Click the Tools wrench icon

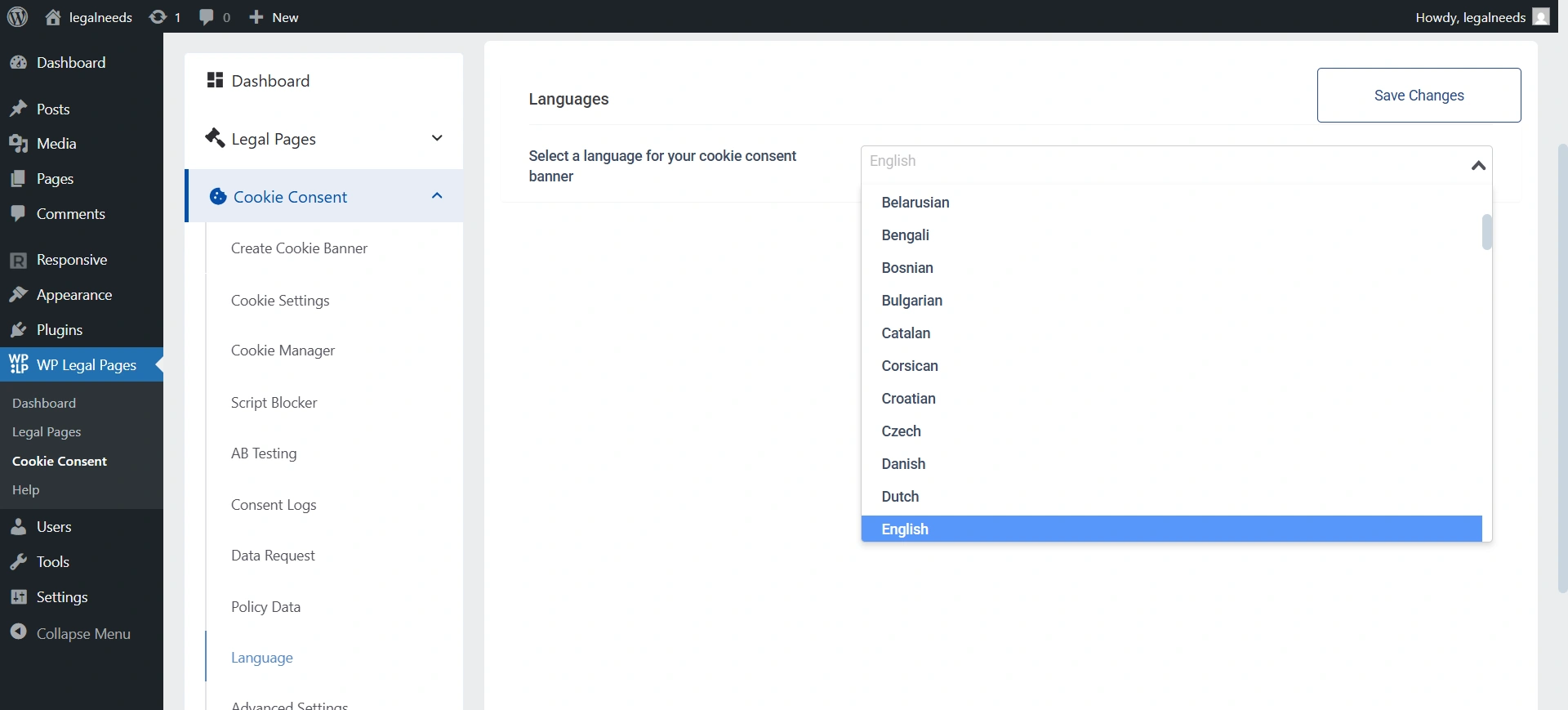point(18,562)
